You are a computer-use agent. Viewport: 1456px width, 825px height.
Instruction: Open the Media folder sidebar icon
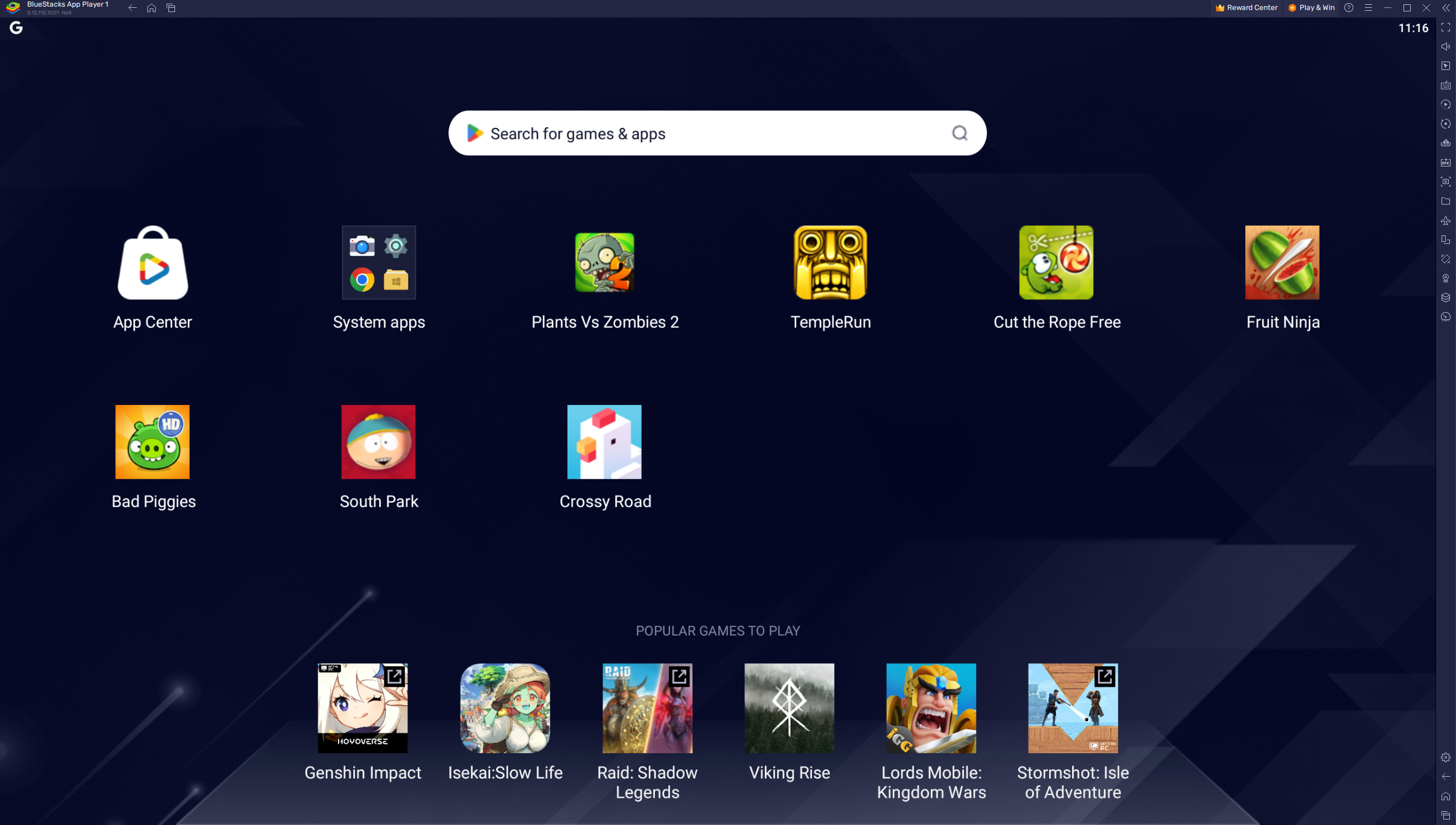coord(1446,201)
